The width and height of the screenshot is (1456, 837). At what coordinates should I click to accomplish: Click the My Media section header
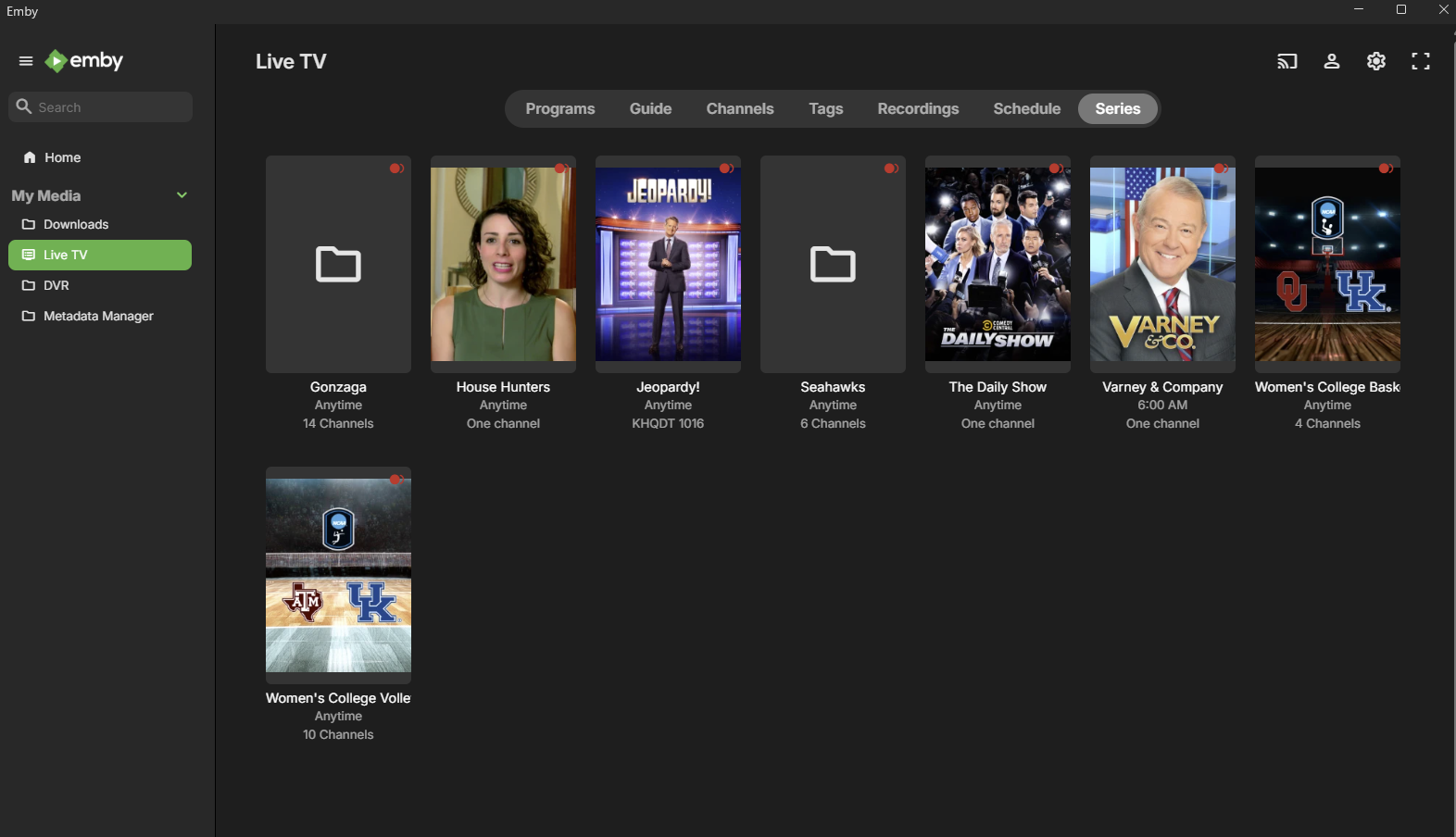coord(46,195)
